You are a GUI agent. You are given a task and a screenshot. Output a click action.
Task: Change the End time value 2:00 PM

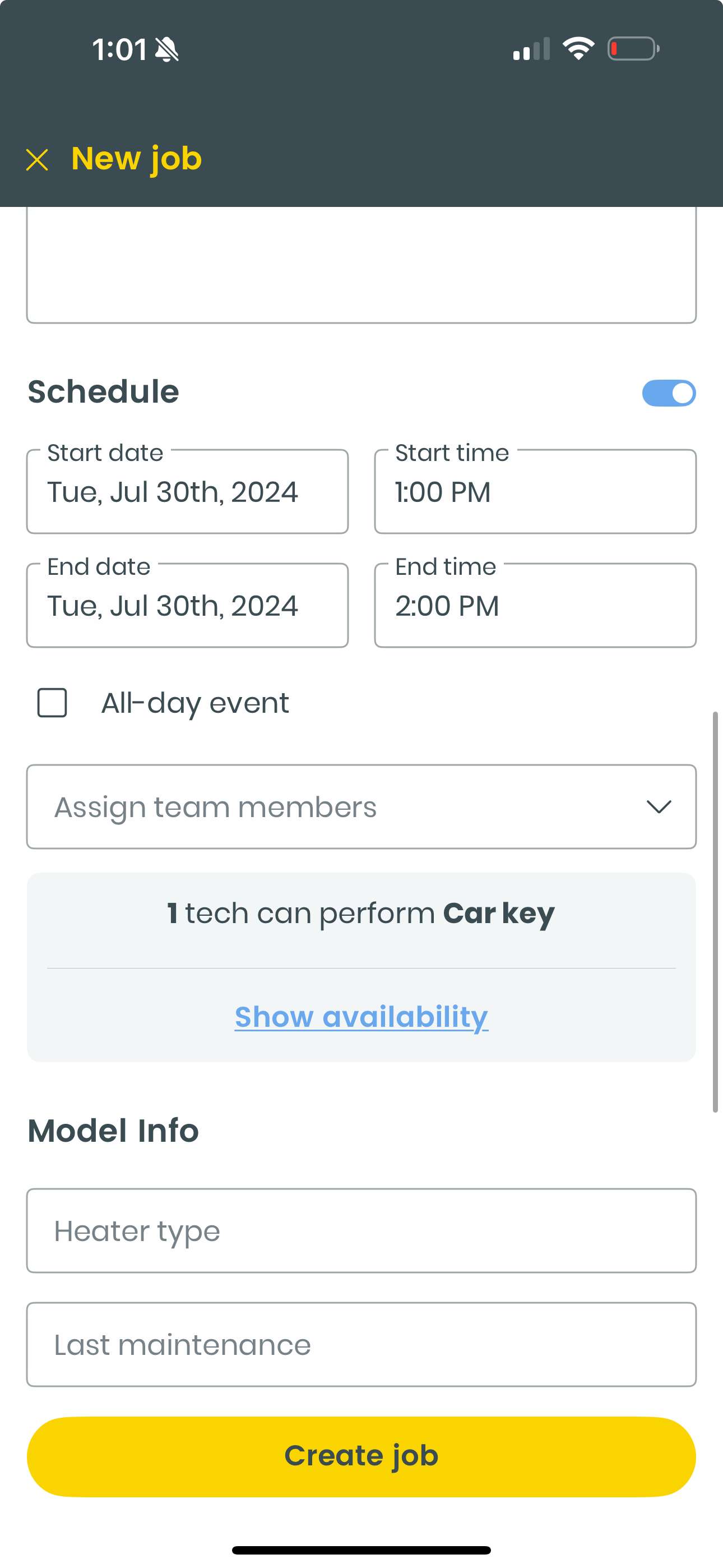click(x=536, y=605)
